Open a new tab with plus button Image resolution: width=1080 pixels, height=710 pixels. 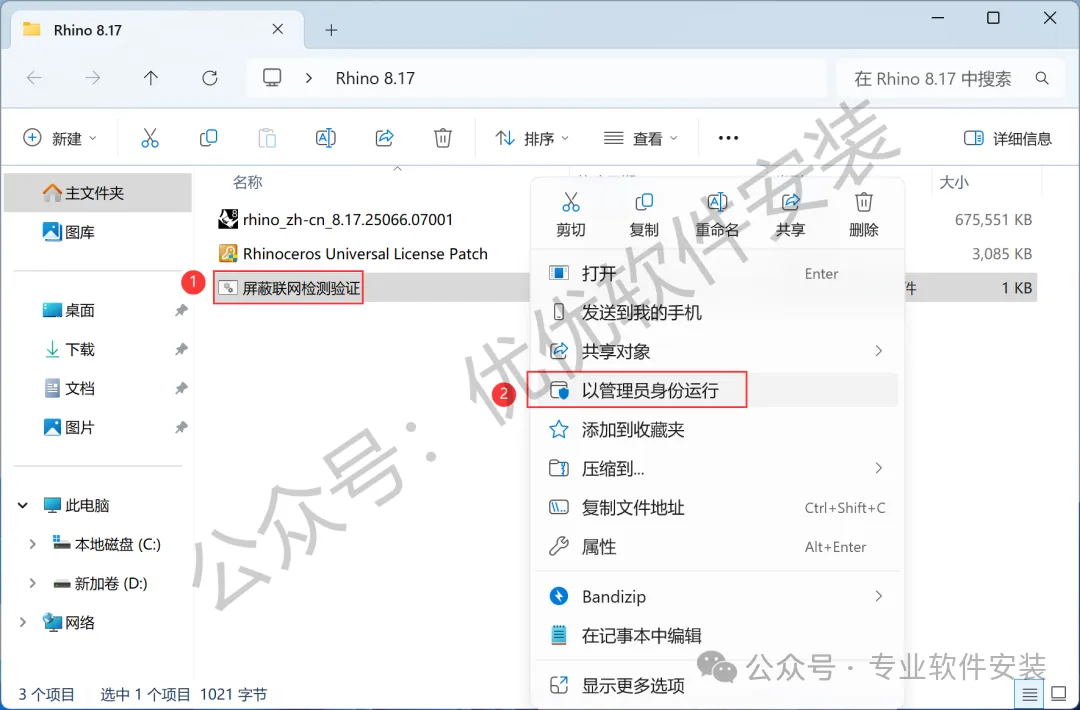click(x=331, y=30)
